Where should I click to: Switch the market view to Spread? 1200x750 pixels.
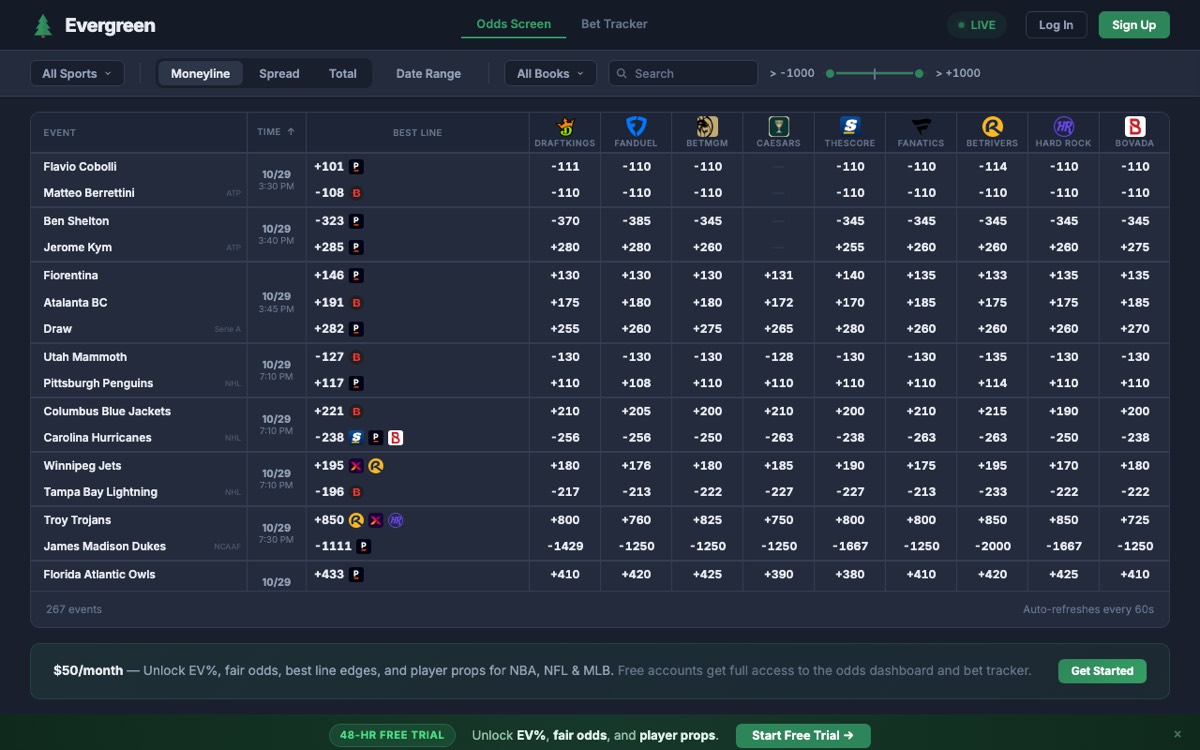[279, 73]
